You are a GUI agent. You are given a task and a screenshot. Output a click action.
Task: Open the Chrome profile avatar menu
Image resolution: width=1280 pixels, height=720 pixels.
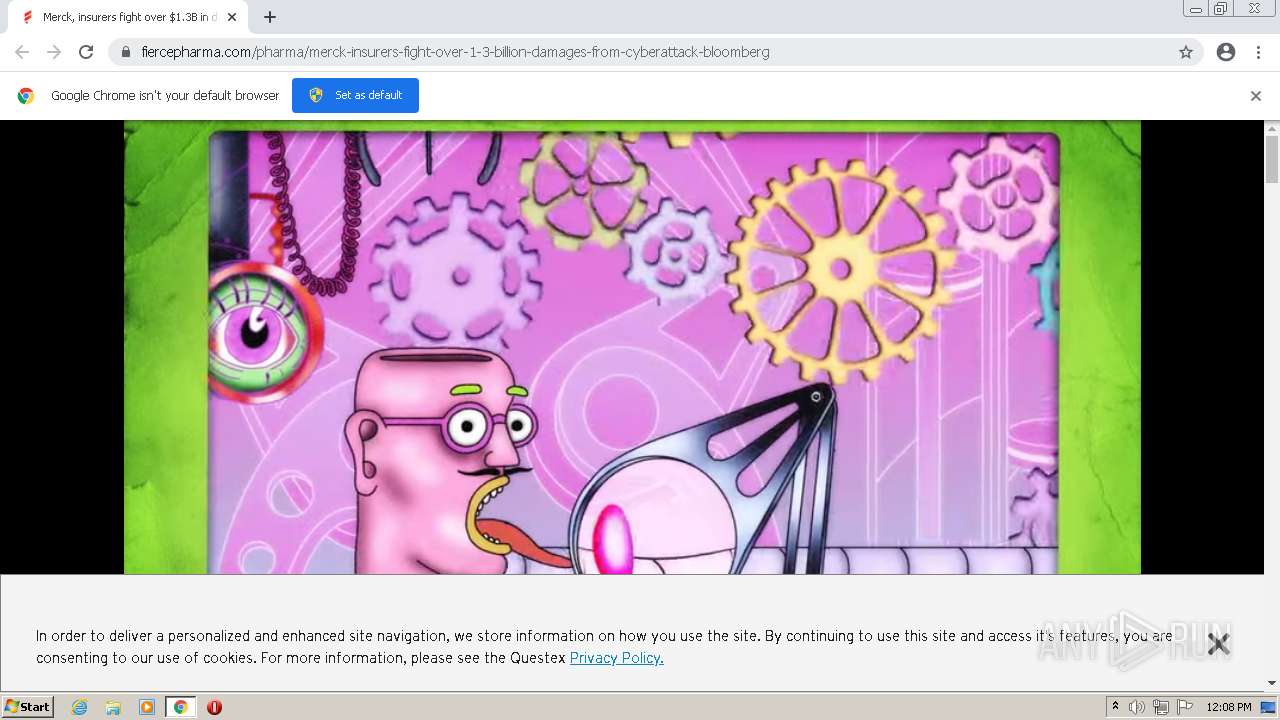point(1226,52)
